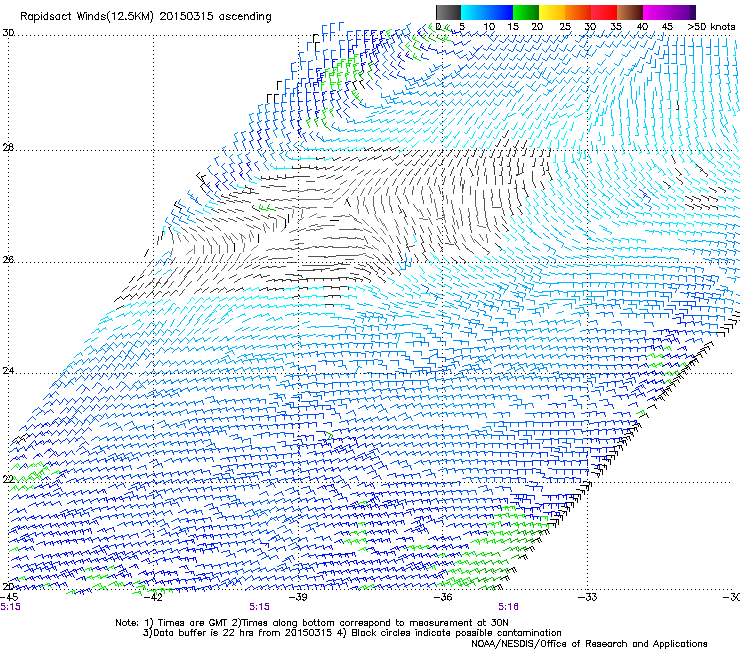Click the legend tick label '25'
The height and width of the screenshot is (650, 740).
565,27
